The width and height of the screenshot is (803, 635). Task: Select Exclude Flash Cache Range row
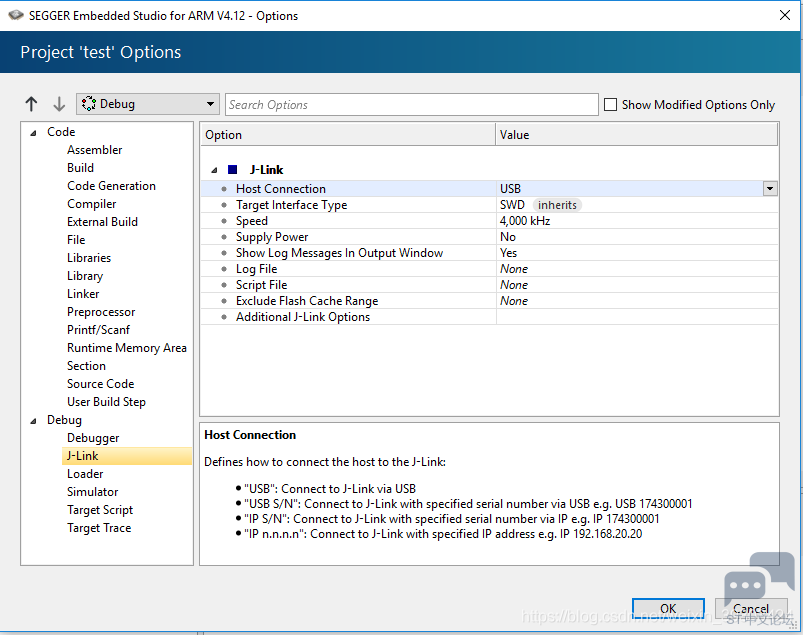pyautogui.click(x=489, y=301)
